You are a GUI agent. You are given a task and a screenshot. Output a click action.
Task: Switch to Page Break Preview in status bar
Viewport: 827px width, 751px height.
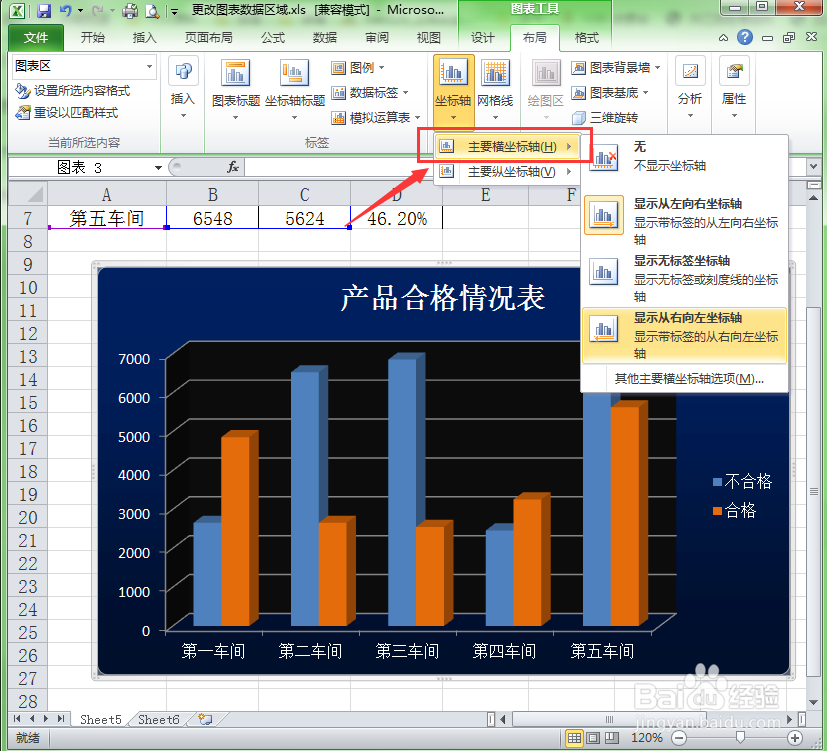[x=611, y=738]
